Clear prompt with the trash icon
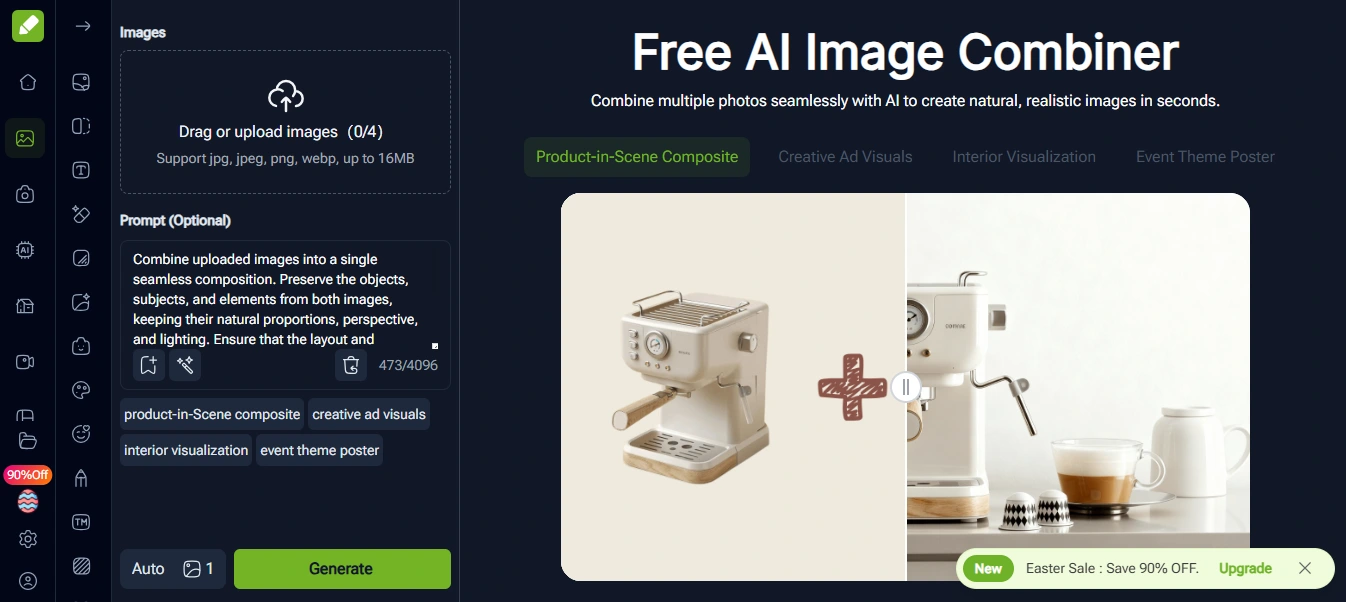 351,365
